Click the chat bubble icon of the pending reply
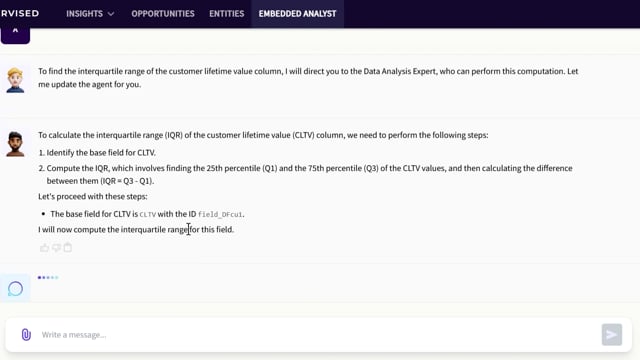The width and height of the screenshot is (640, 360). [x=16, y=289]
